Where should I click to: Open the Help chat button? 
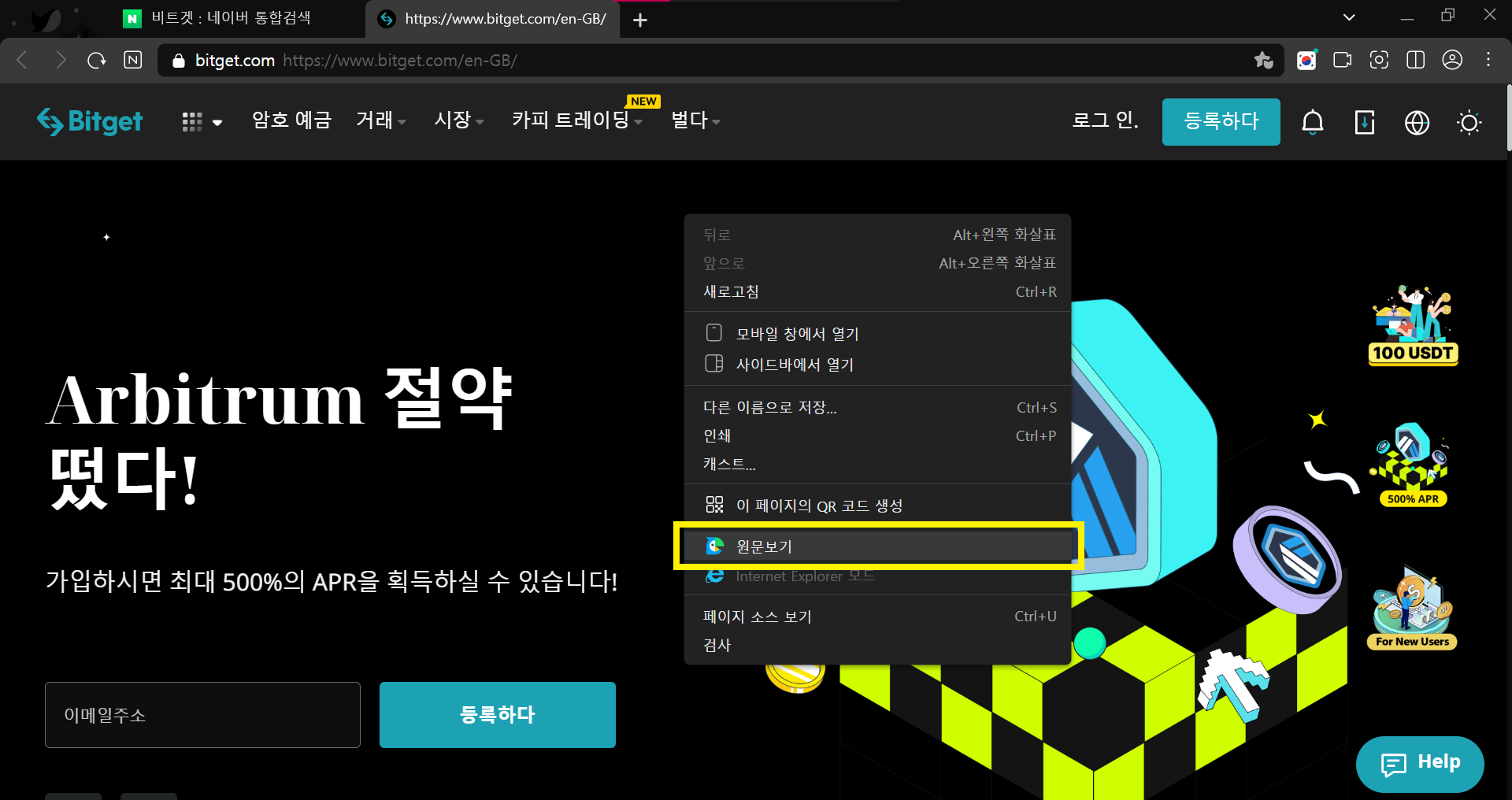(x=1420, y=764)
